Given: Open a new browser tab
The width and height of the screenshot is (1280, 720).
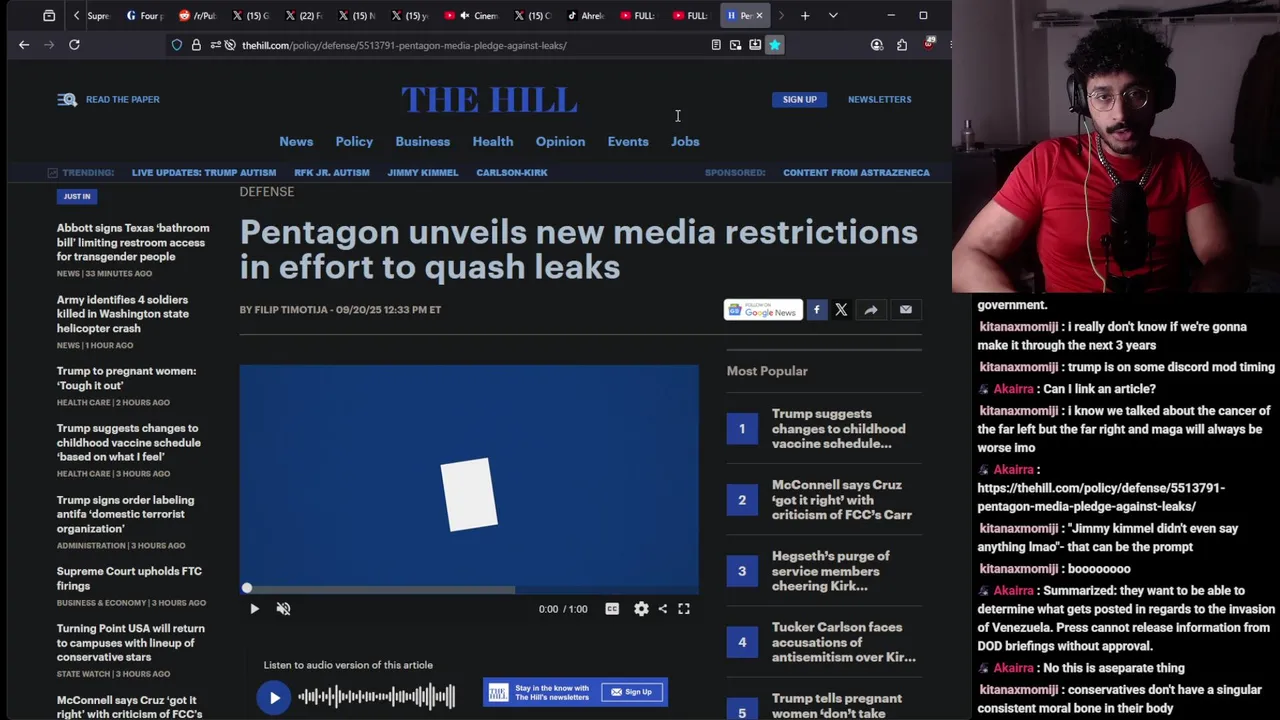Looking at the screenshot, I should click(805, 15).
